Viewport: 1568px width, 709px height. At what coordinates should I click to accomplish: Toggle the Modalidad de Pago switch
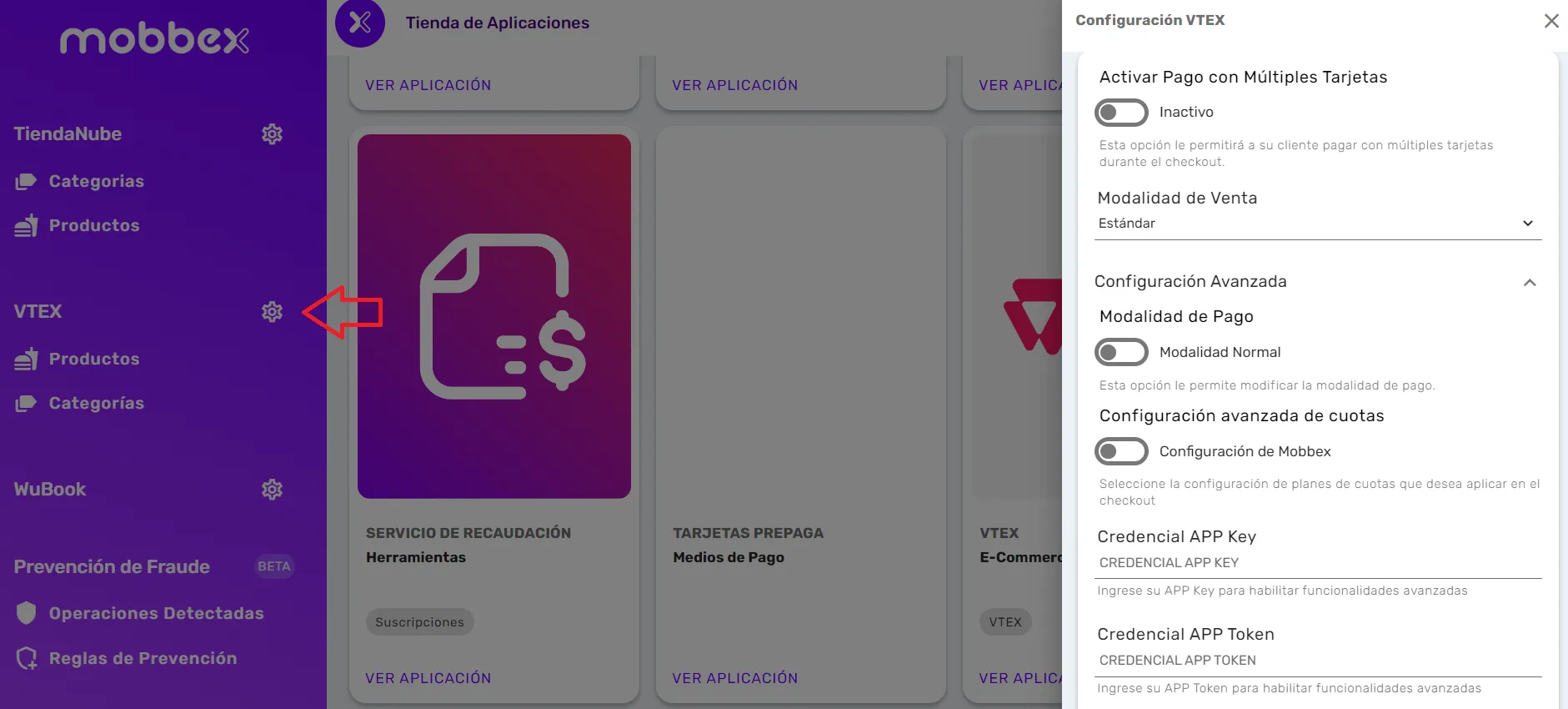point(1121,353)
